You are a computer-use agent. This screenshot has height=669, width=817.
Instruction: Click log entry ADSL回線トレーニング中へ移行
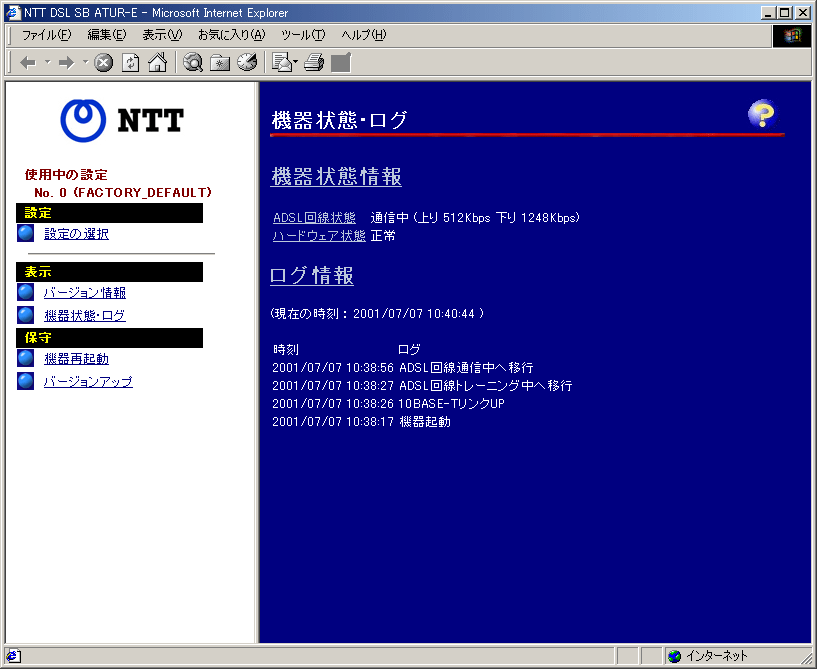coord(486,386)
